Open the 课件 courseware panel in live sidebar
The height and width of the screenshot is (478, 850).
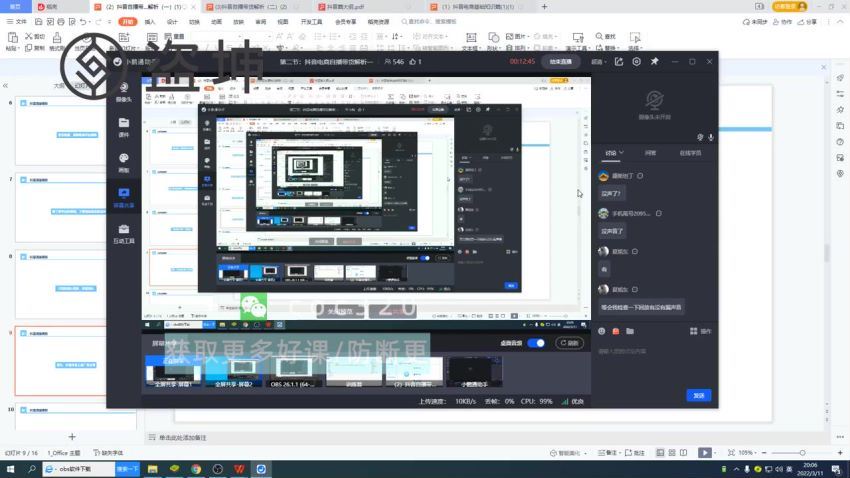pos(124,127)
